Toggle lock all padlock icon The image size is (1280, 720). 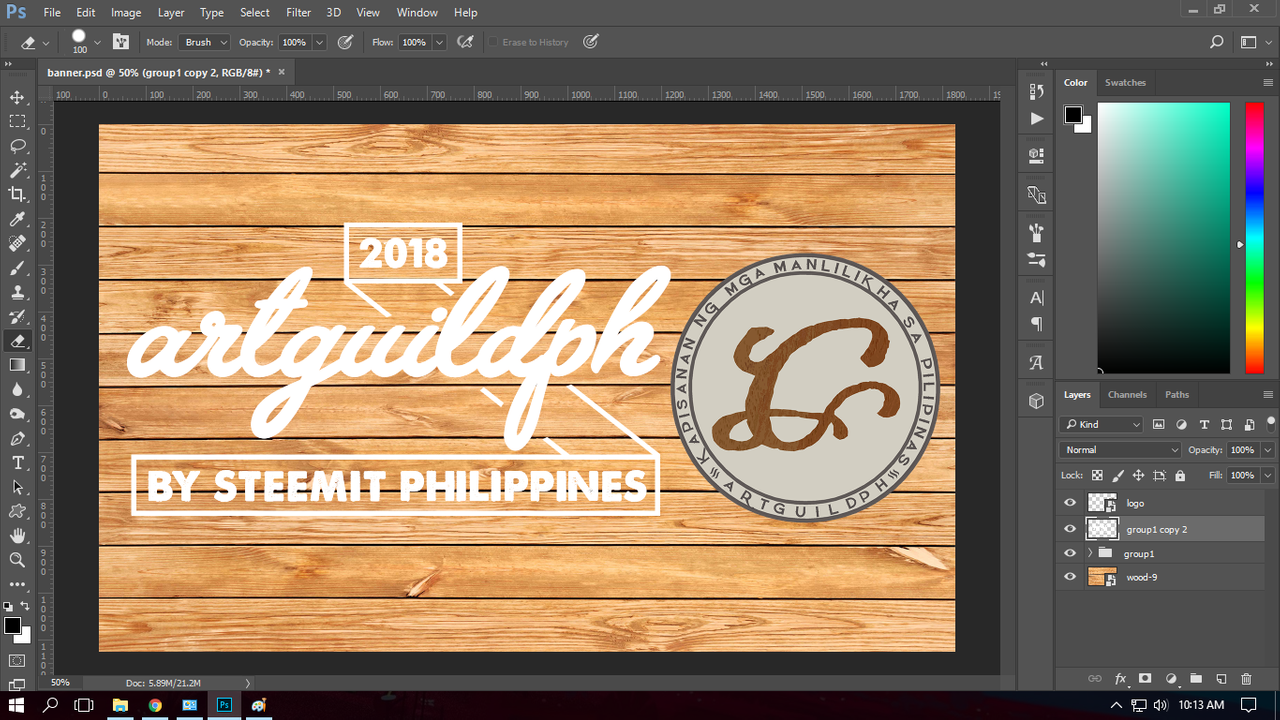tap(1180, 476)
